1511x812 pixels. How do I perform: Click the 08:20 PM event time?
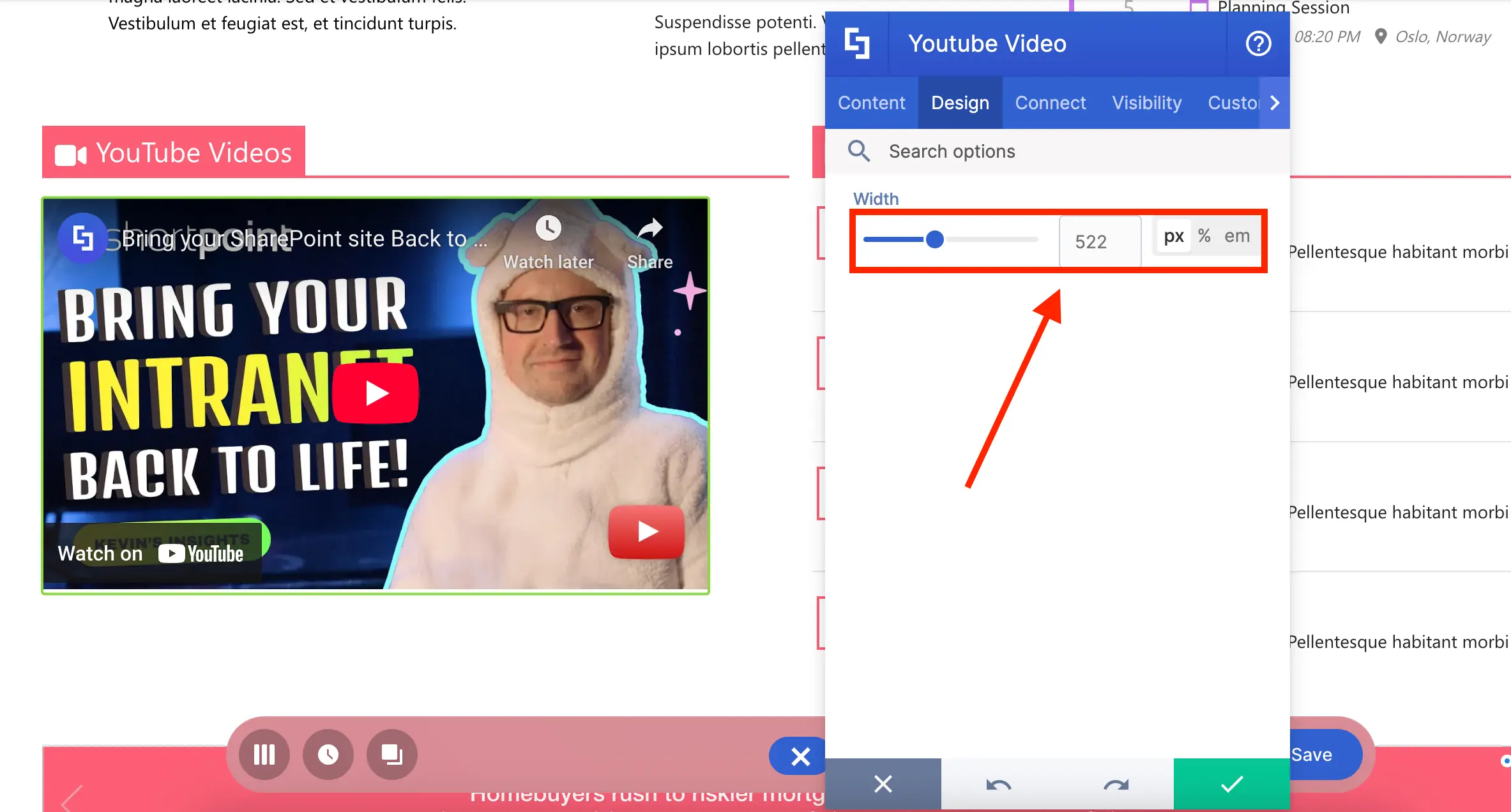1327,36
